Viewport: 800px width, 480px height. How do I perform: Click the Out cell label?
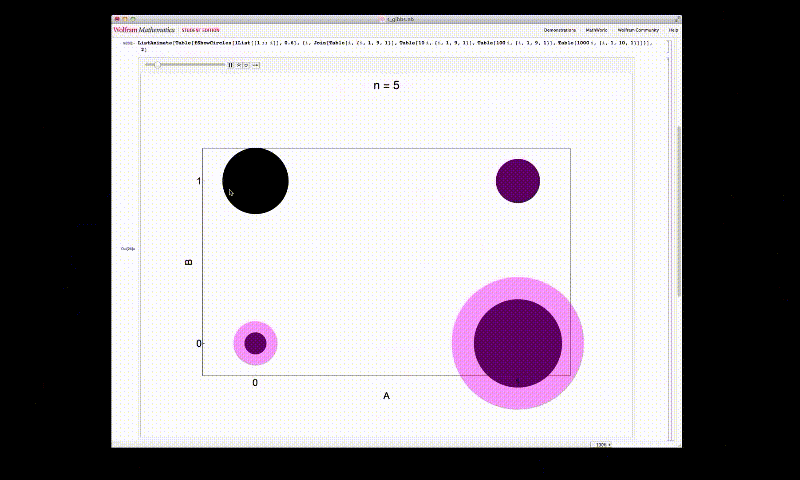coord(128,248)
